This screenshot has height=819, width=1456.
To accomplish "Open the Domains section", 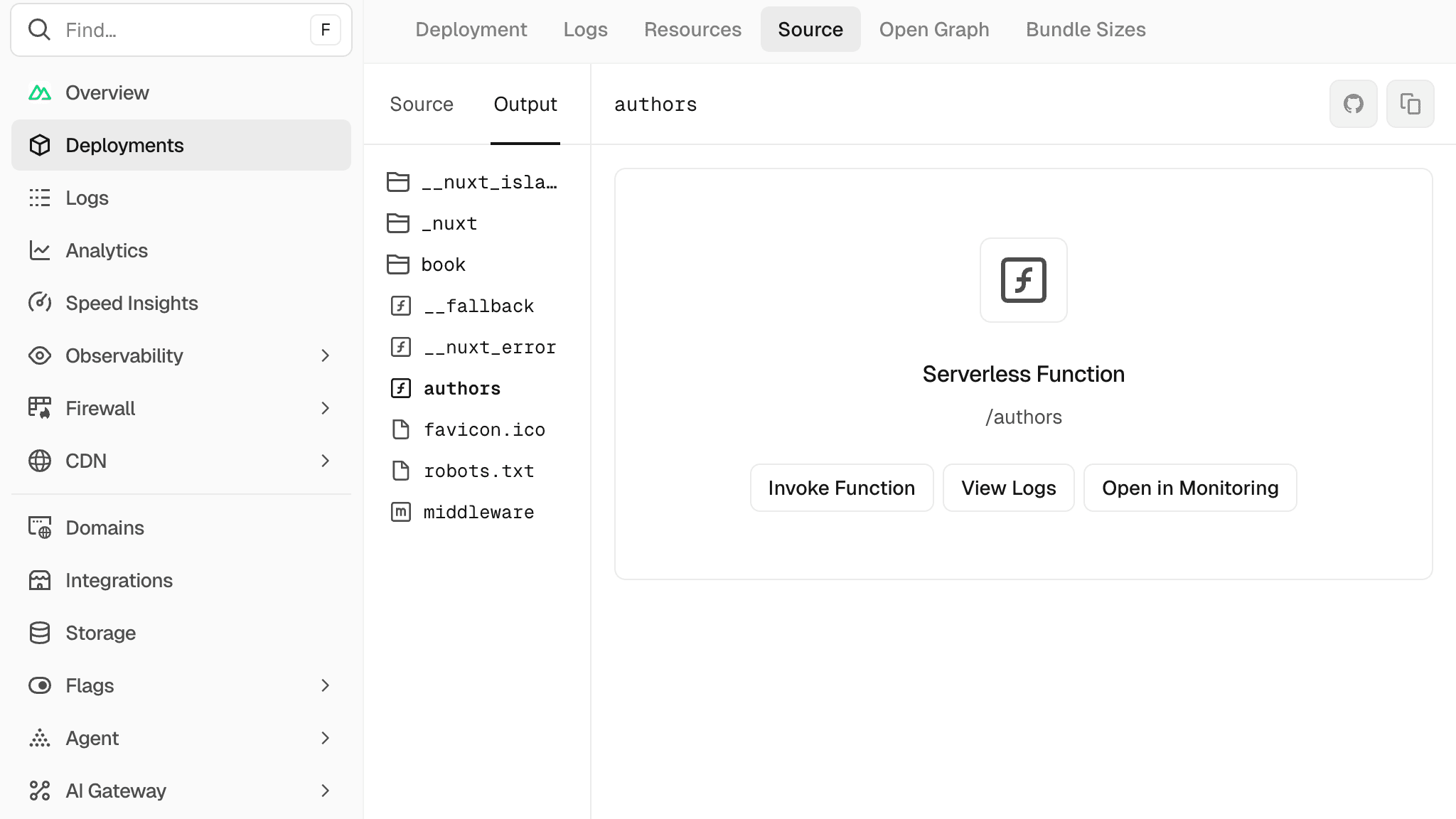I will (105, 528).
